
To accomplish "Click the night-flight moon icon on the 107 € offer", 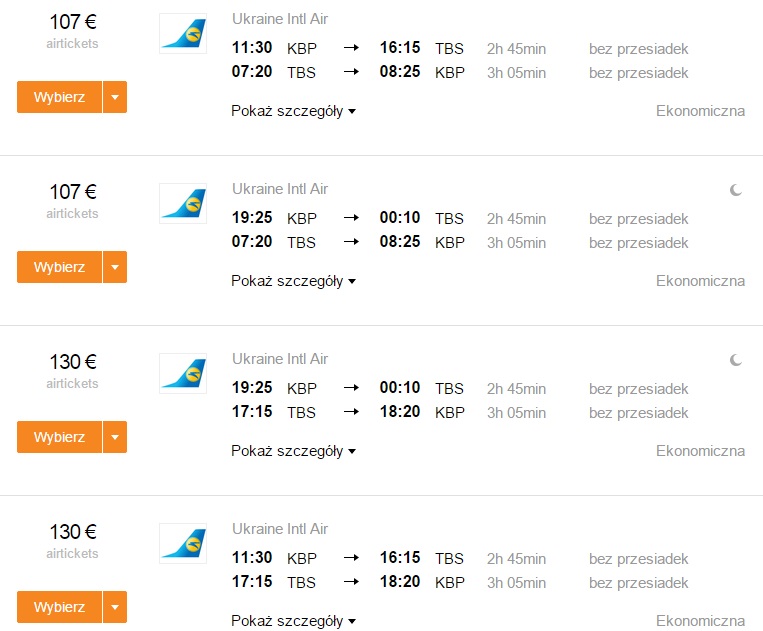I will coord(736,189).
